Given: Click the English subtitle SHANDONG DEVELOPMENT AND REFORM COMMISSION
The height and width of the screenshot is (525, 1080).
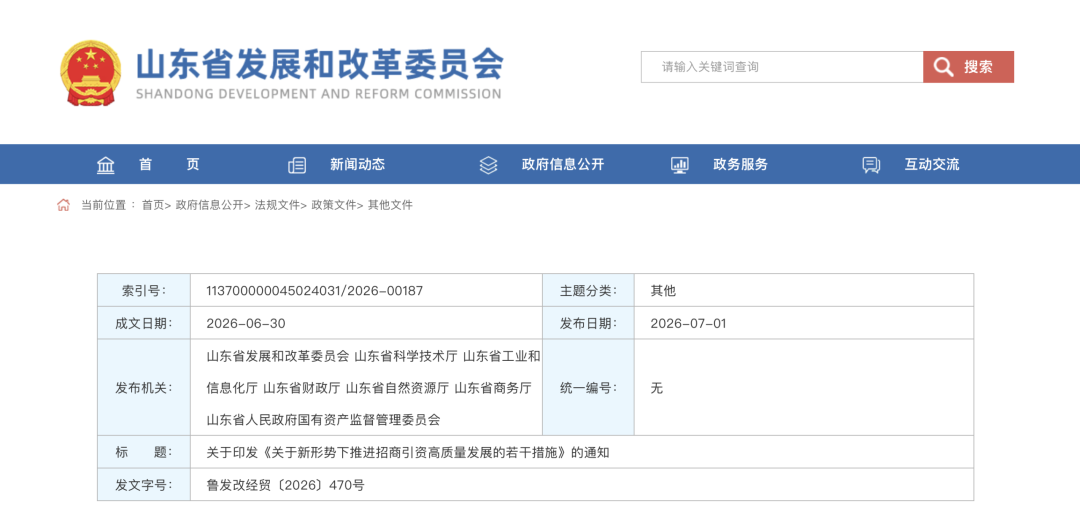Looking at the screenshot, I should tap(319, 94).
